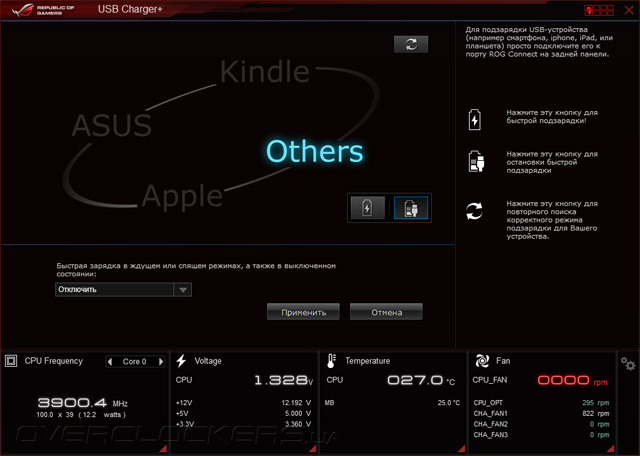Click the Republic of Gamers logo

43,10
